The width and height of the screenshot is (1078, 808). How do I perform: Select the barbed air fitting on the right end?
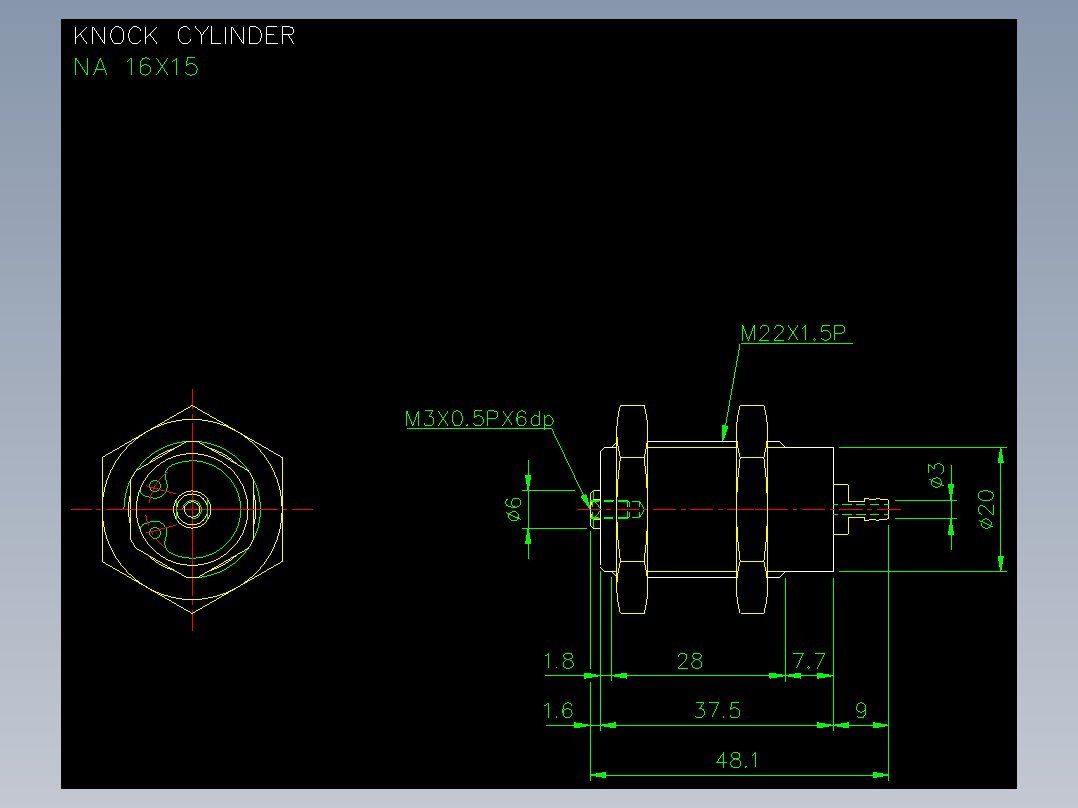pos(861,510)
